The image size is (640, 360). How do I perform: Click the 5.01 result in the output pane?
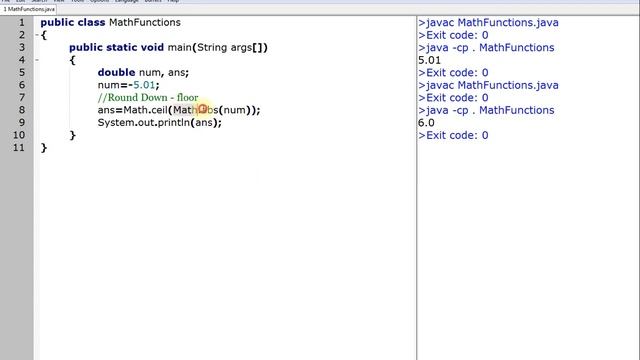pyautogui.click(x=429, y=60)
